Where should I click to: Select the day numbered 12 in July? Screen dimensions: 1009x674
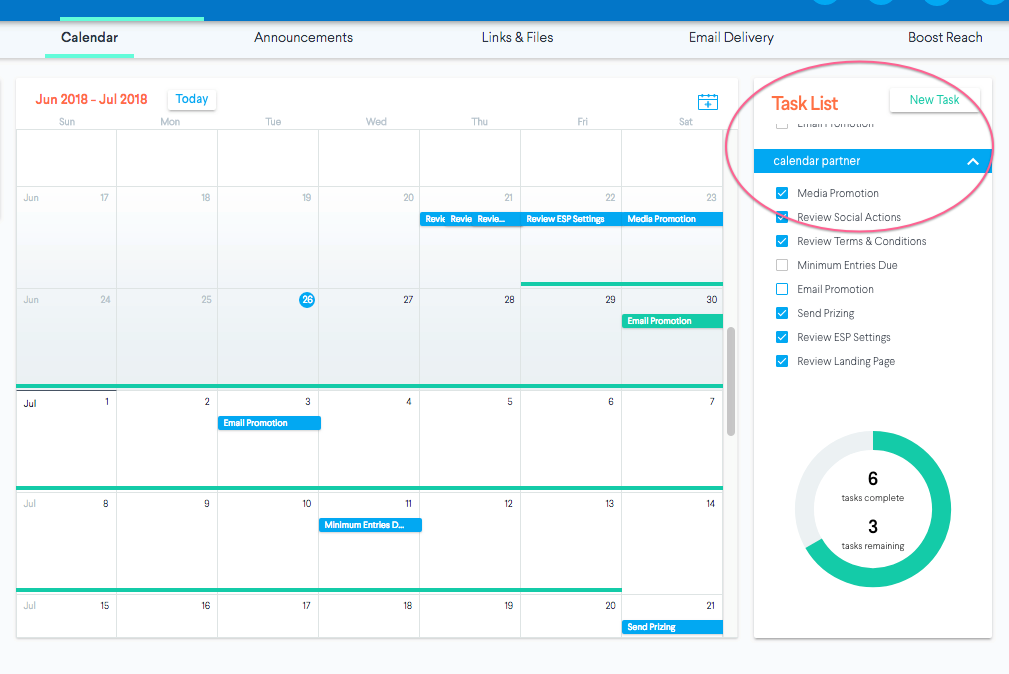coord(508,503)
